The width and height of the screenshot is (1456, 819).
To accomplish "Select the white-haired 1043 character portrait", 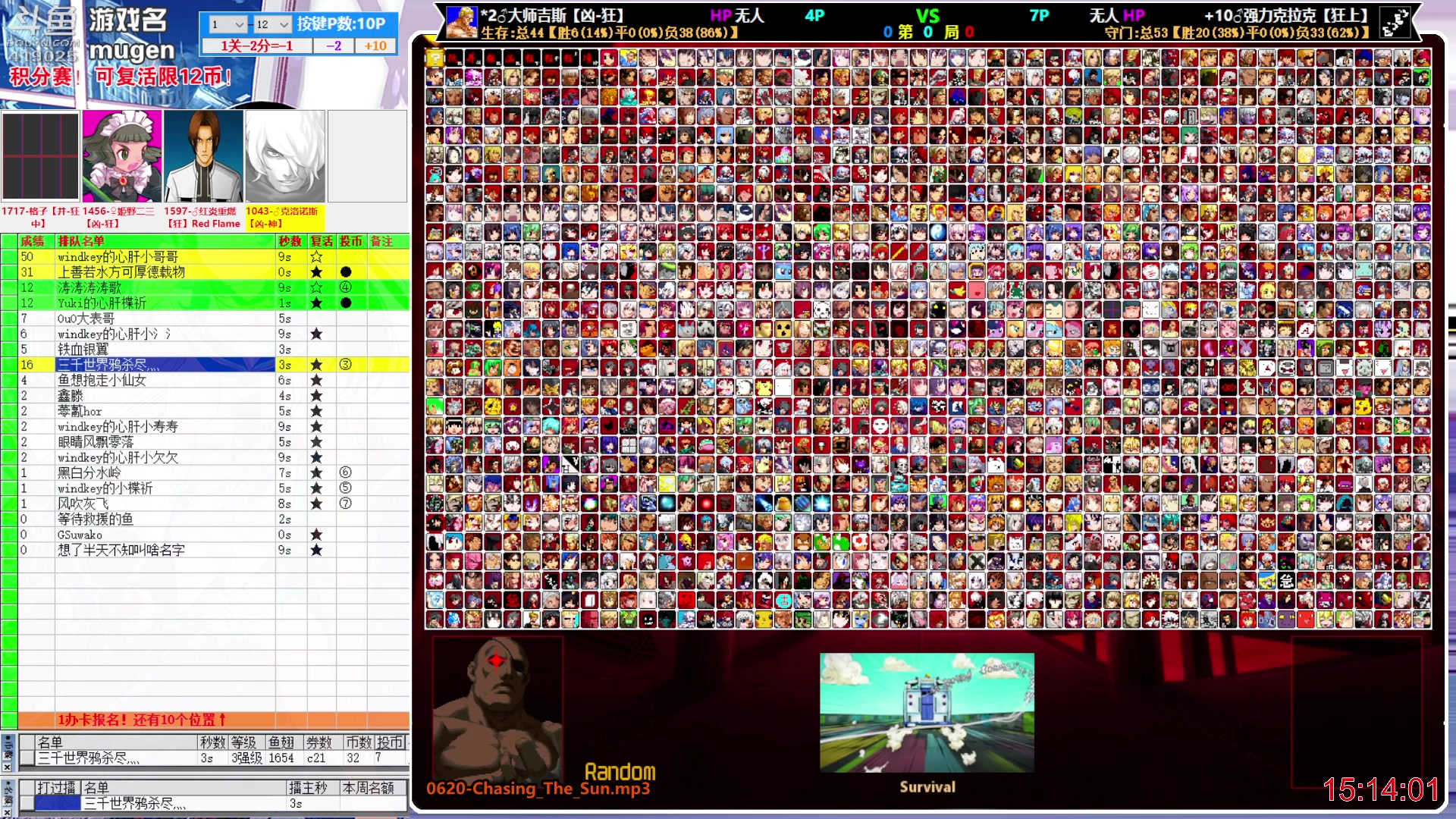I will pyautogui.click(x=286, y=156).
